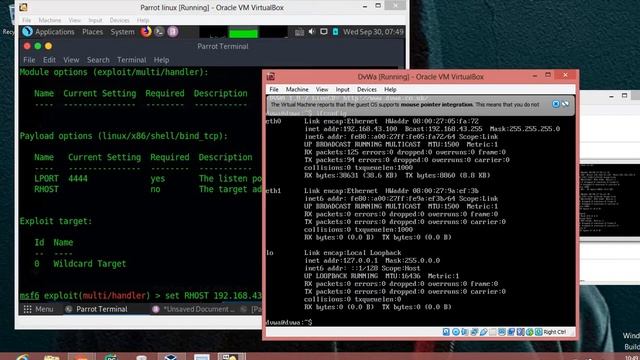Viewport: 640px width, 360px height.
Task: Click the yellow dot on Parrot Terminal title bar
Action: point(49,46)
